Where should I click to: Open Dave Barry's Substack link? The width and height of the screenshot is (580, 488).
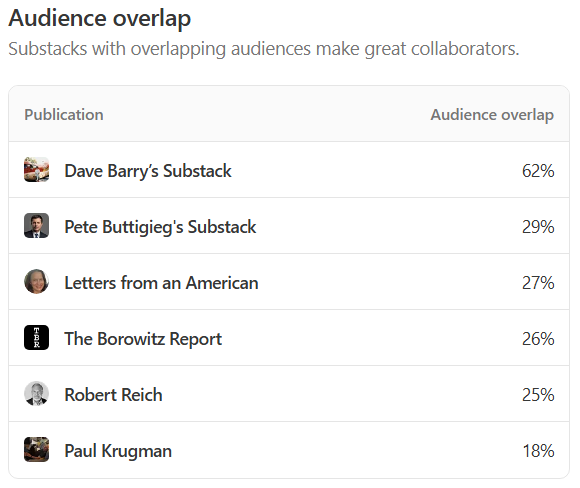[x=148, y=171]
